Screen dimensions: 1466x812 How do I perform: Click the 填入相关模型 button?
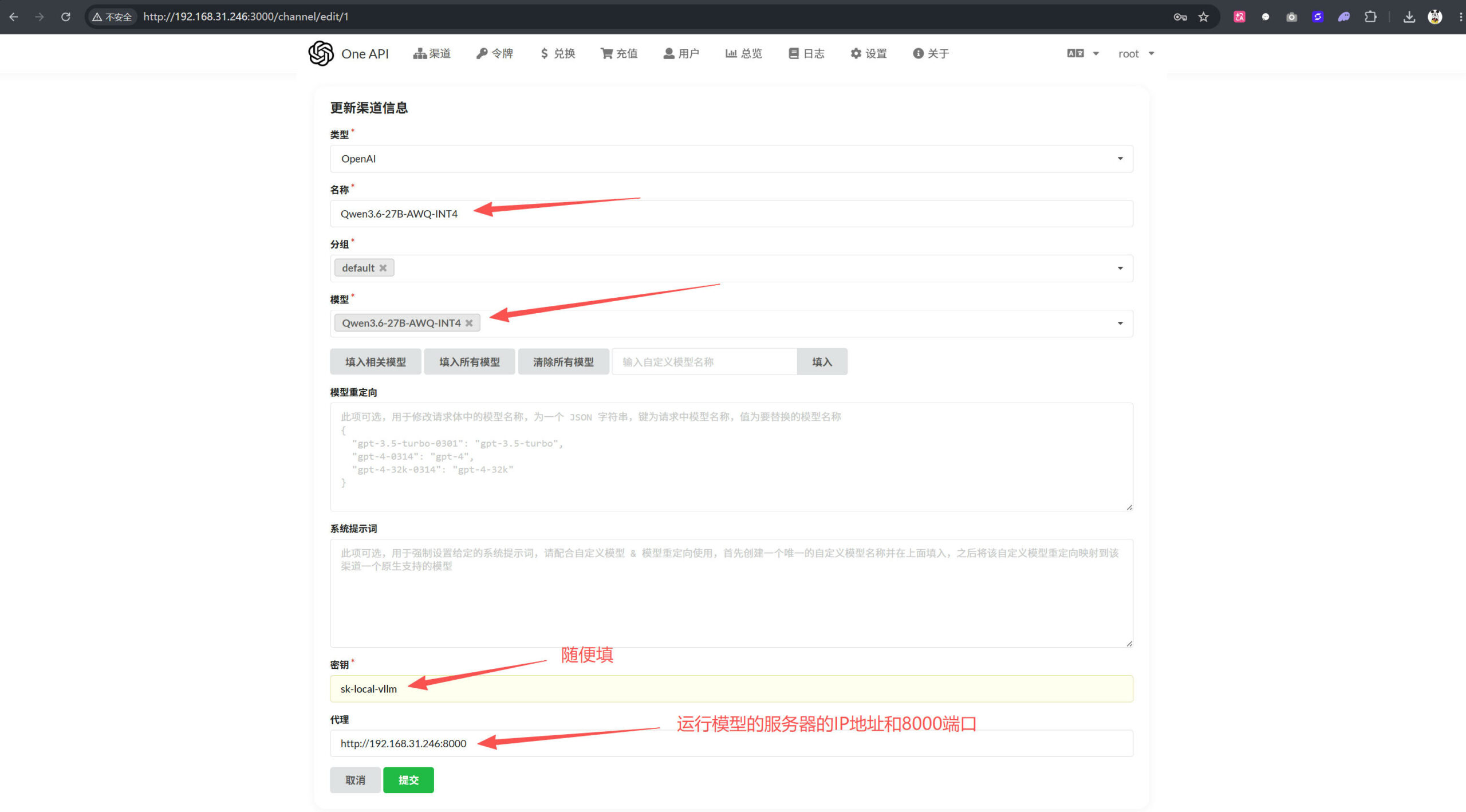[x=375, y=361]
